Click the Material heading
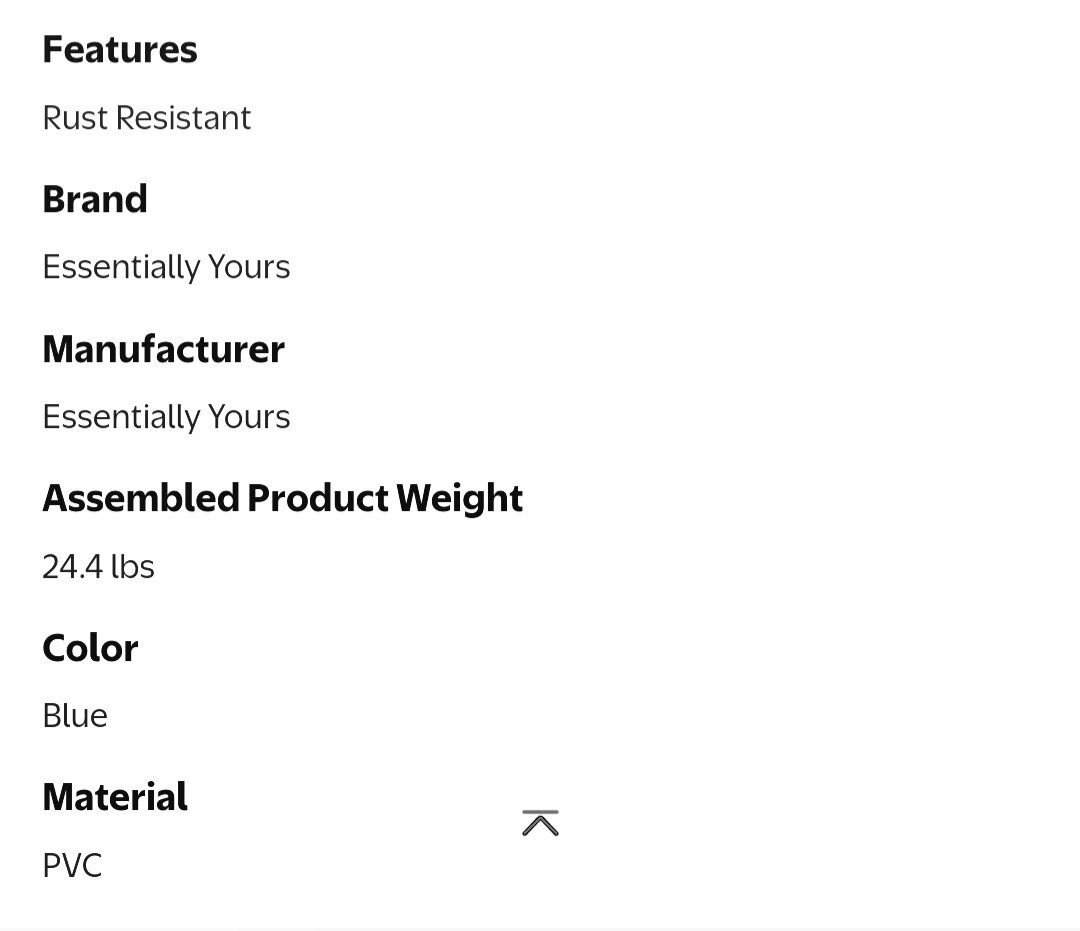The width and height of the screenshot is (1080, 931). pos(115,797)
